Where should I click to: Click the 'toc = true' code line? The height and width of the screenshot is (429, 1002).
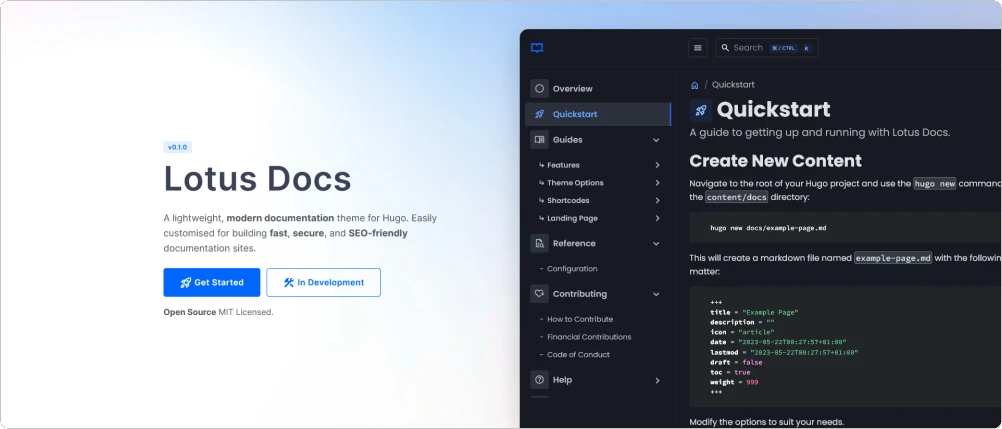(730, 372)
